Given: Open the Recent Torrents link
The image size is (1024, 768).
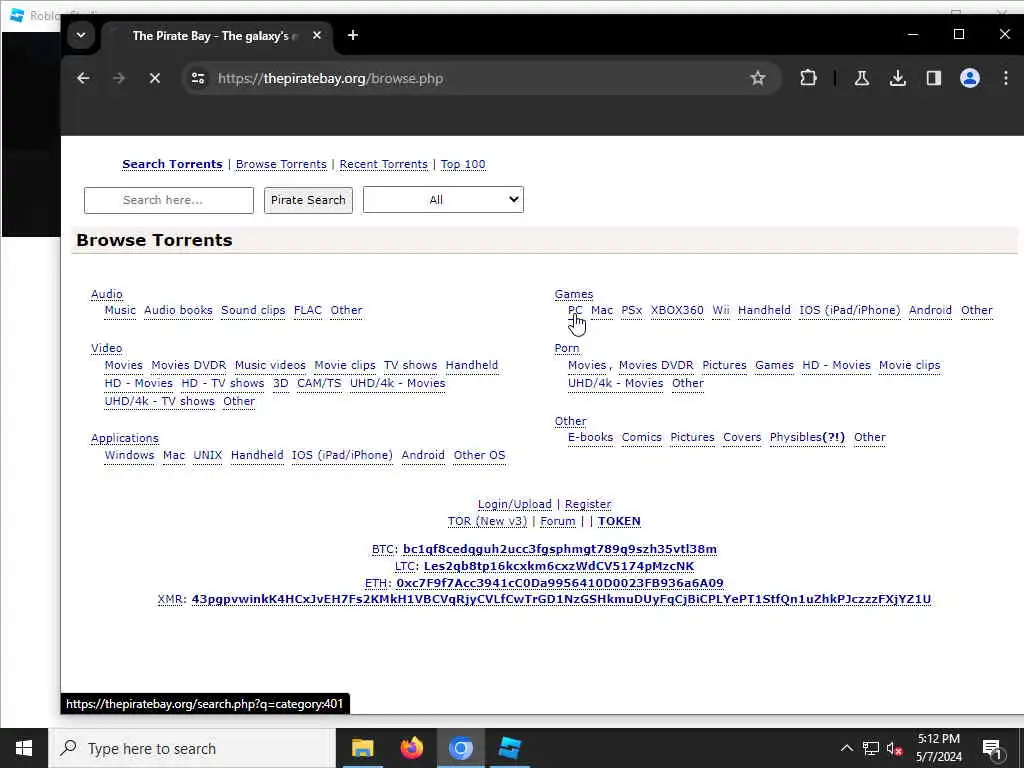Looking at the screenshot, I should coord(383,165).
